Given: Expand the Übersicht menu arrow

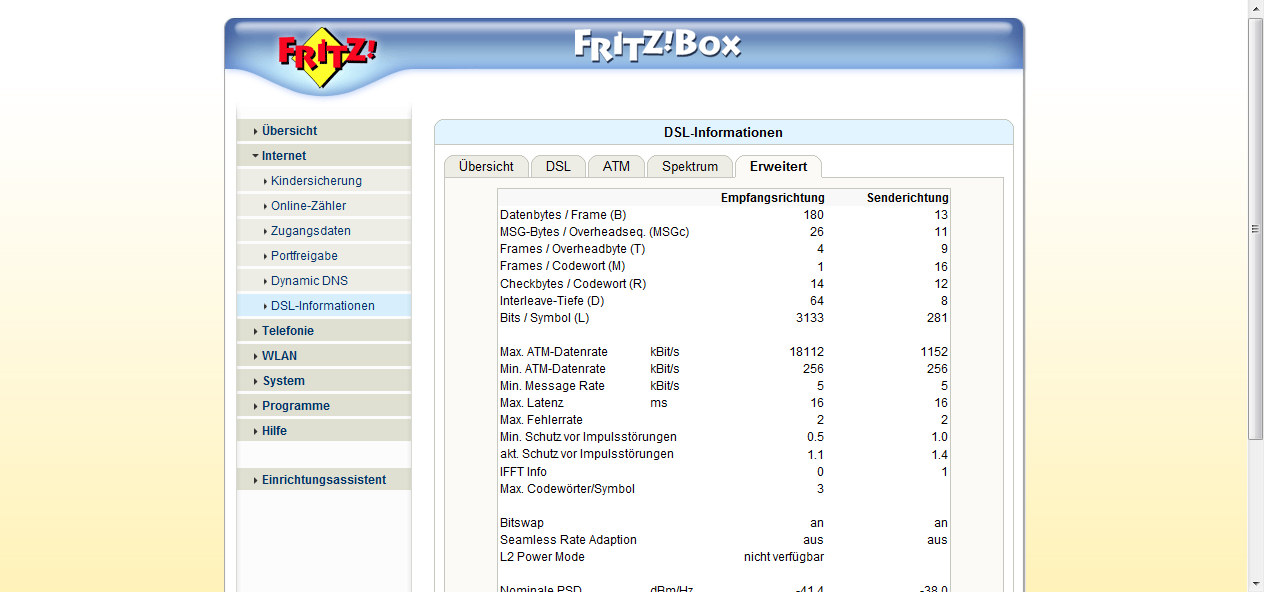Looking at the screenshot, I should pos(256,131).
